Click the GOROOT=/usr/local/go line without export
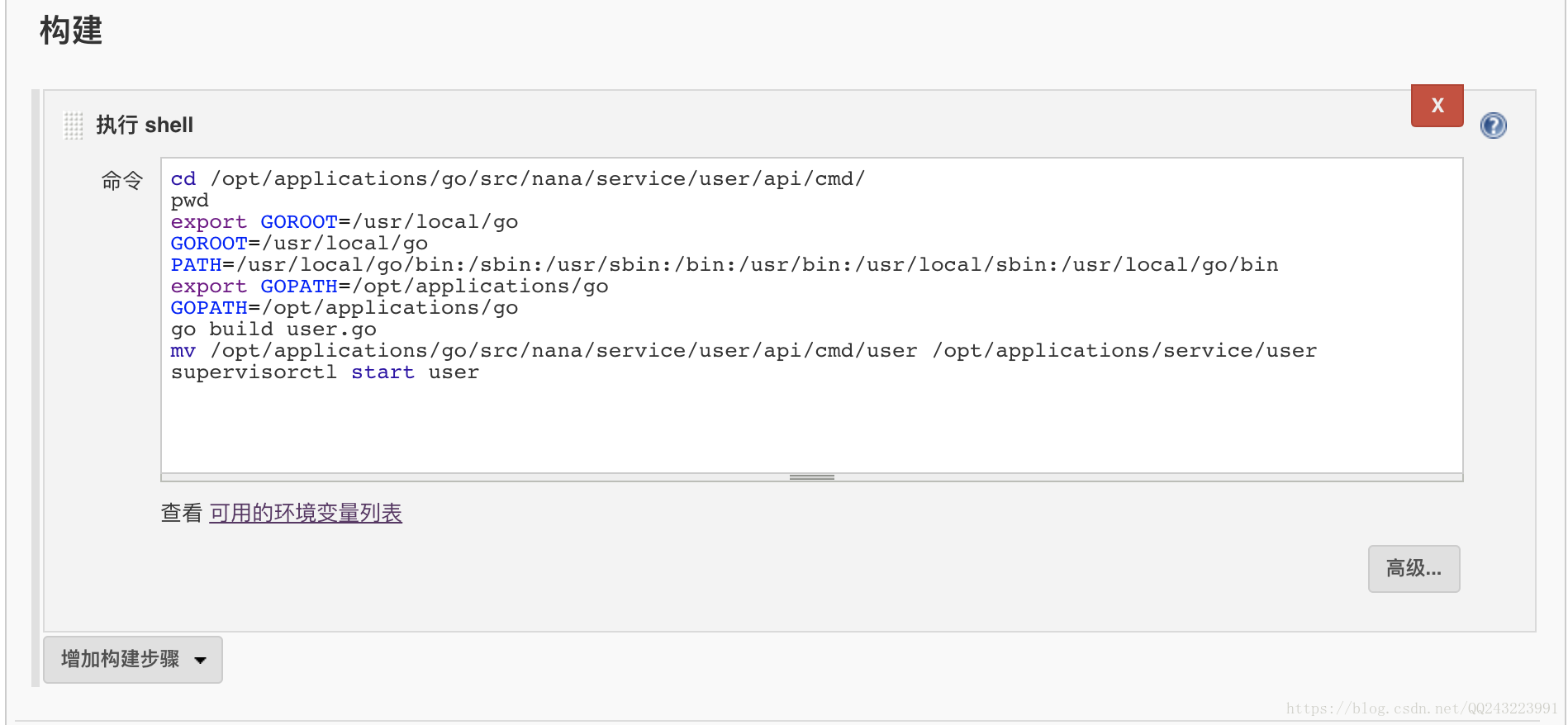Image resolution: width=1568 pixels, height=725 pixels. click(x=299, y=244)
